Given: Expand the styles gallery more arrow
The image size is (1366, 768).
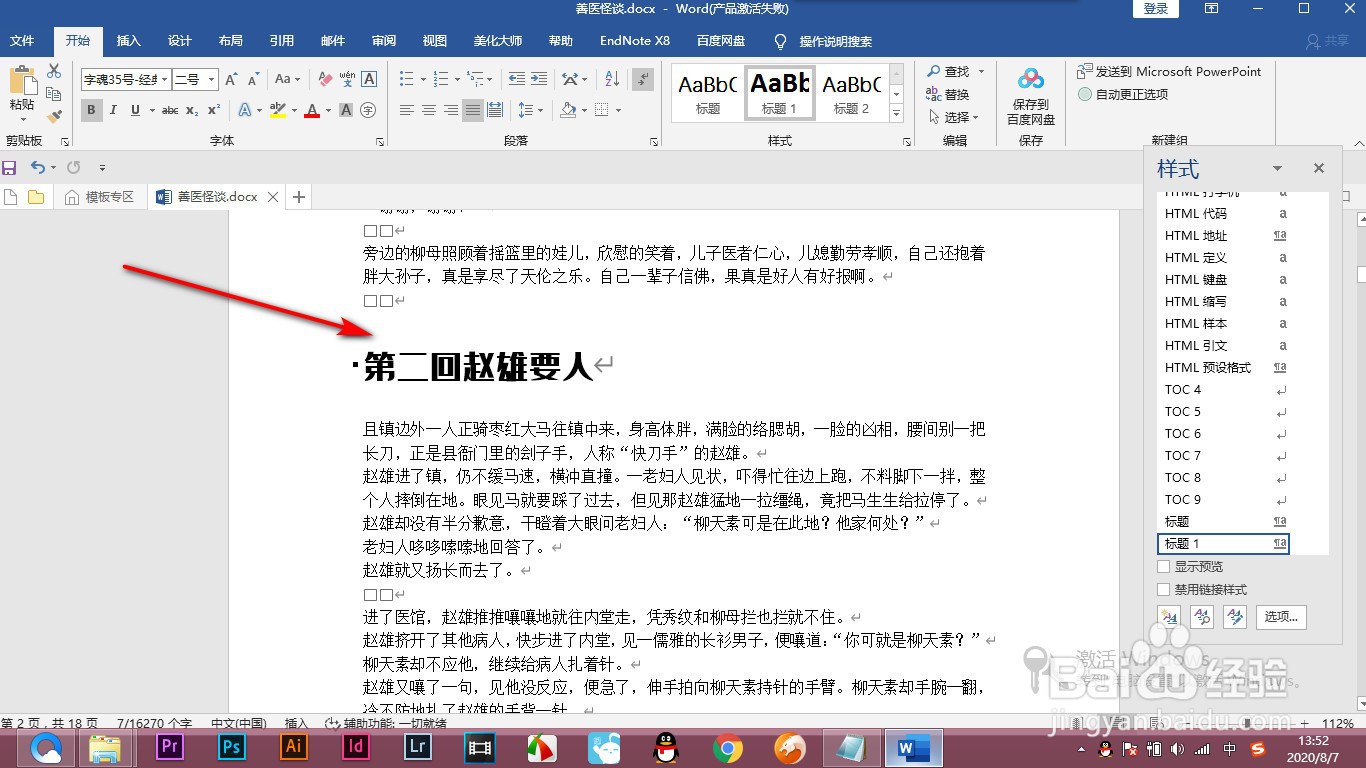Looking at the screenshot, I should coord(897,113).
